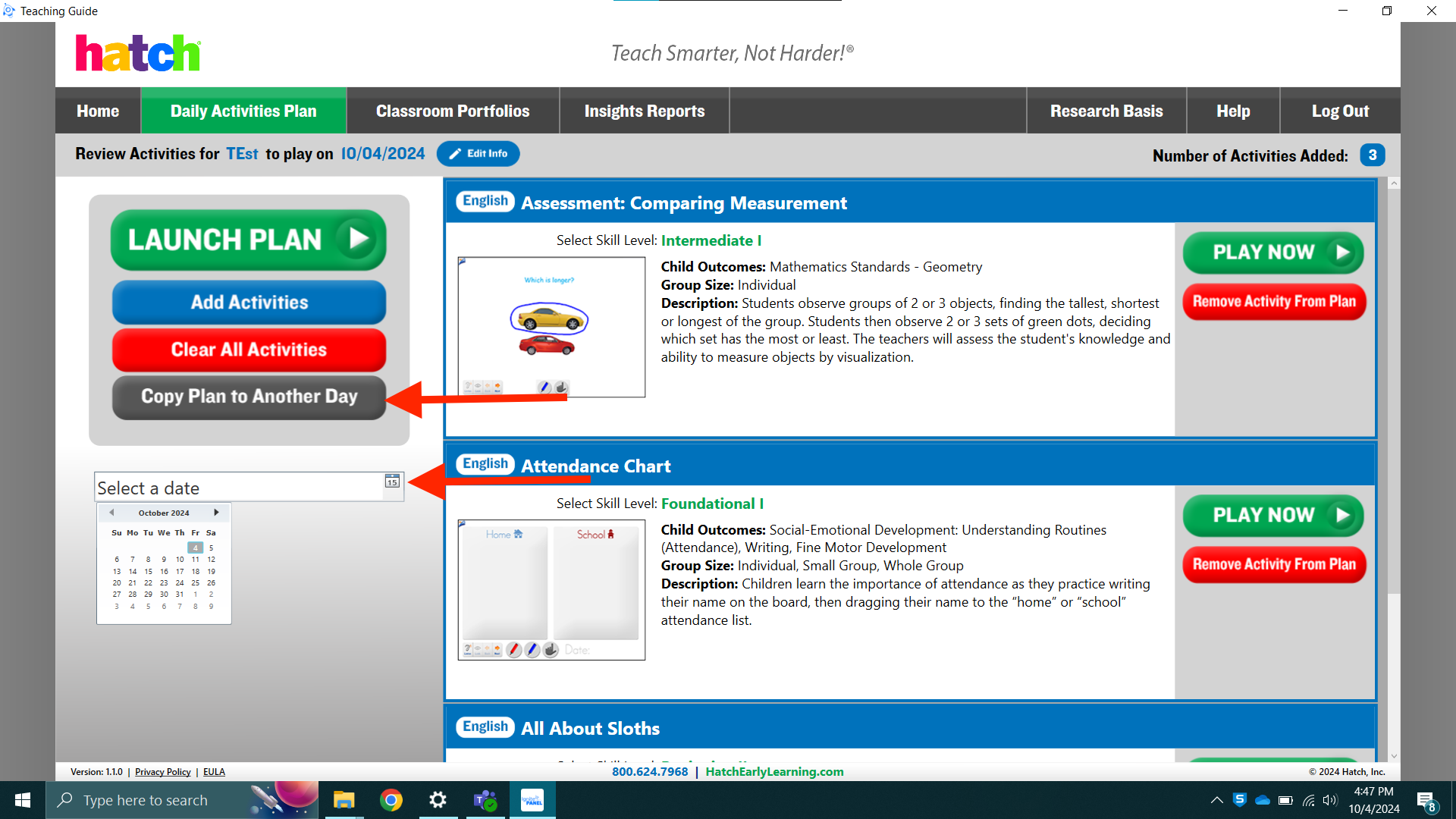The height and width of the screenshot is (819, 1456).
Task: Click the Hatch logo
Action: point(138,53)
